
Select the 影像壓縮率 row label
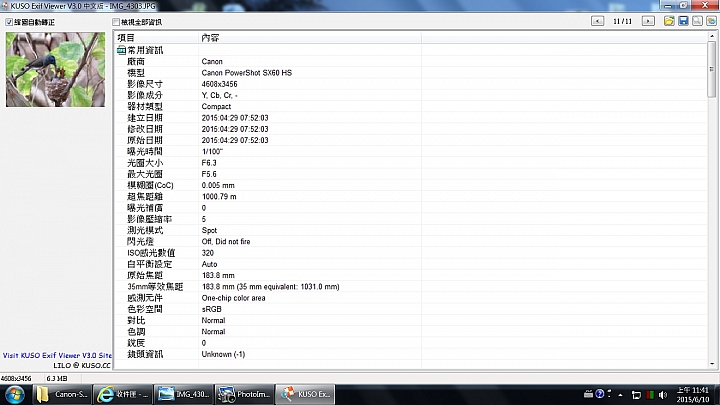click(149, 219)
